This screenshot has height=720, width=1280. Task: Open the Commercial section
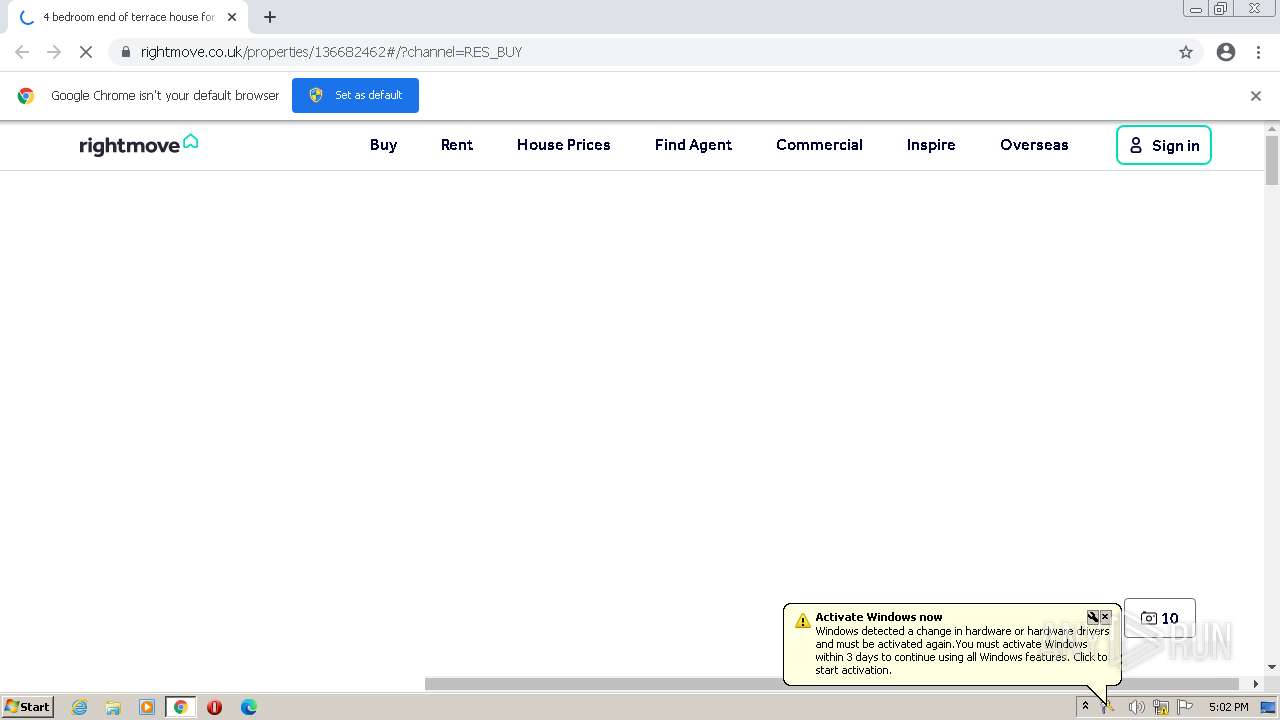[819, 145]
